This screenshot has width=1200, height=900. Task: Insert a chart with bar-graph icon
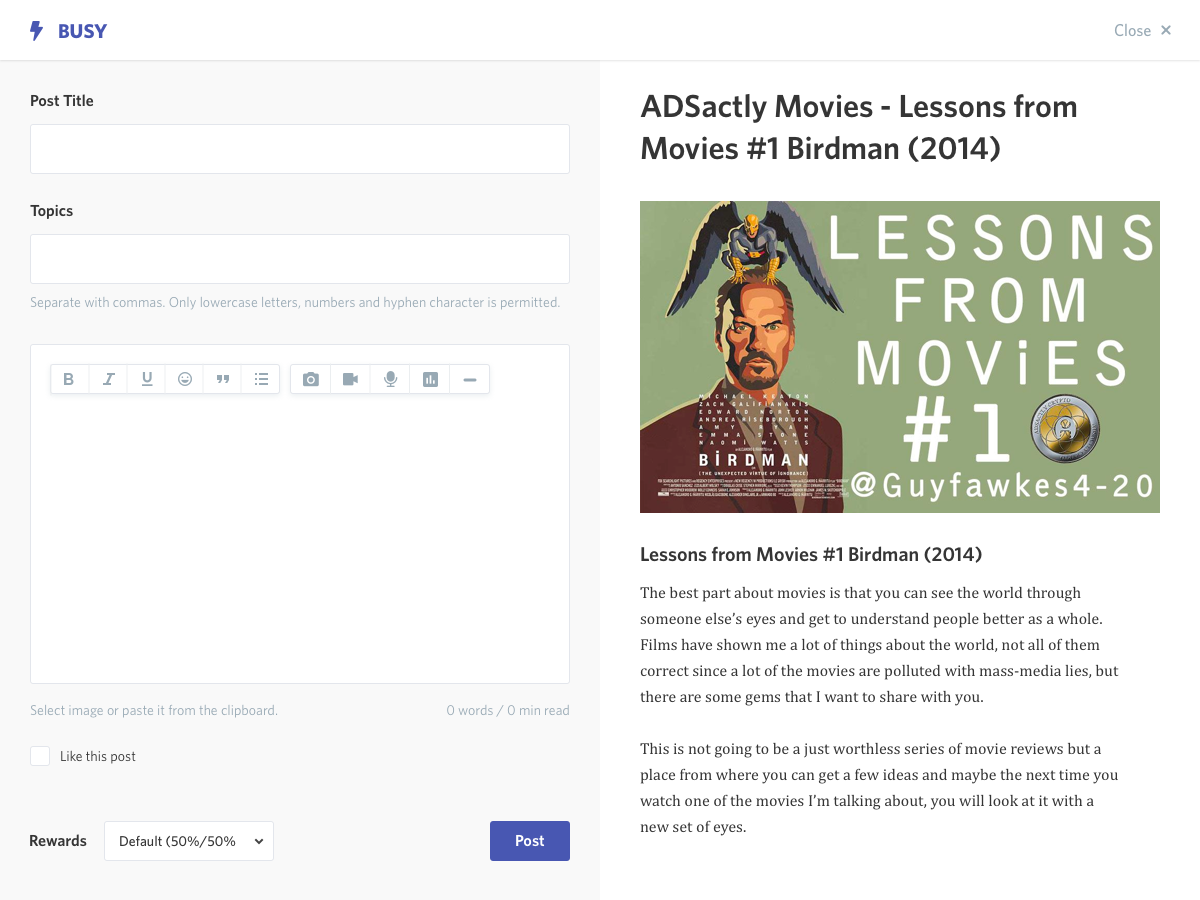[430, 379]
